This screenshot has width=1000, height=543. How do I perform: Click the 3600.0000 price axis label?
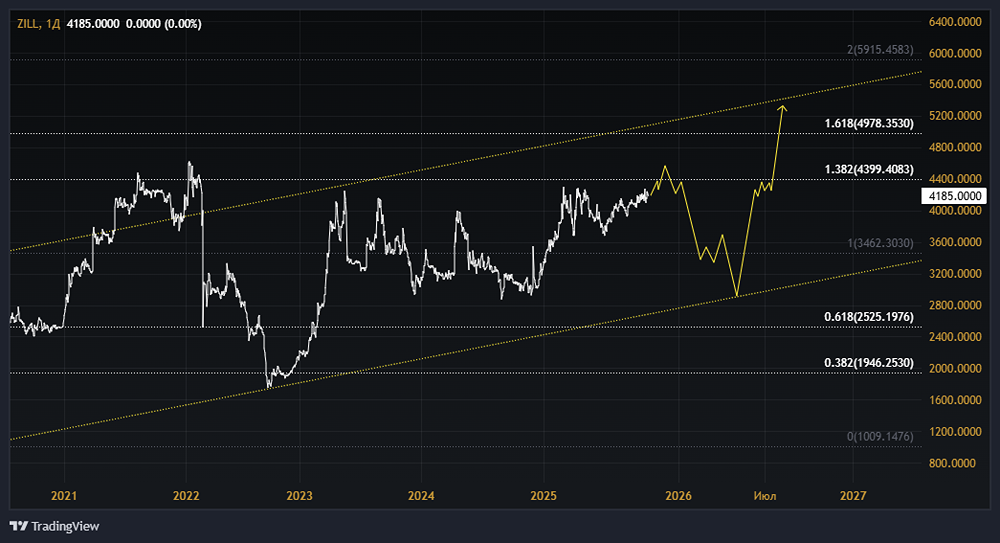[x=955, y=242]
